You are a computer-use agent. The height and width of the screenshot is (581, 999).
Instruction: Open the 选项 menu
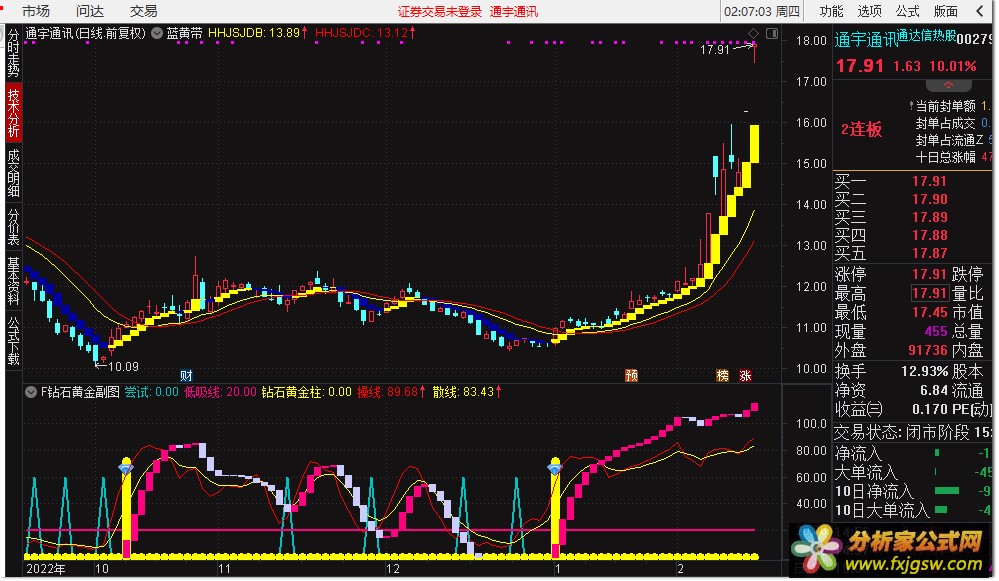[x=870, y=11]
